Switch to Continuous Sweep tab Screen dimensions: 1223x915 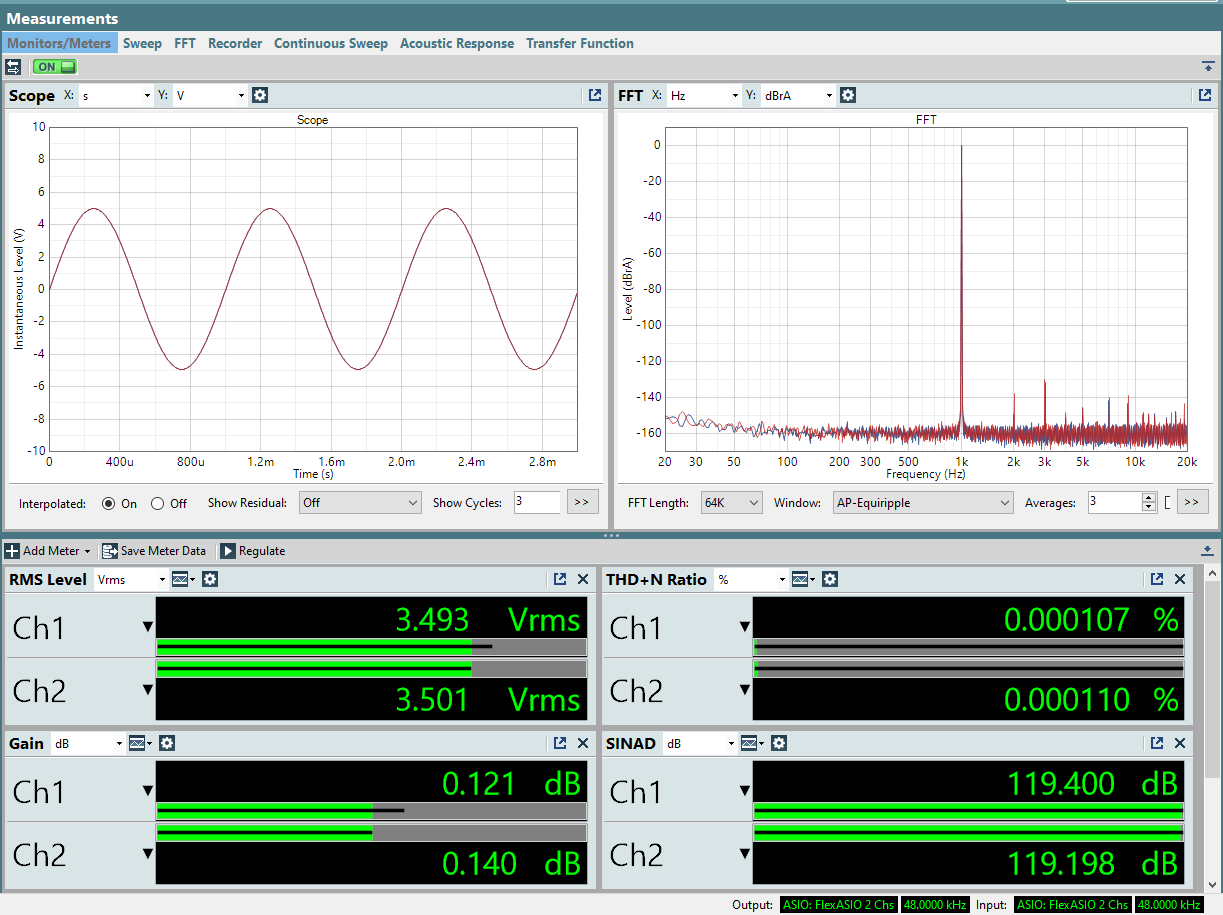pos(331,43)
